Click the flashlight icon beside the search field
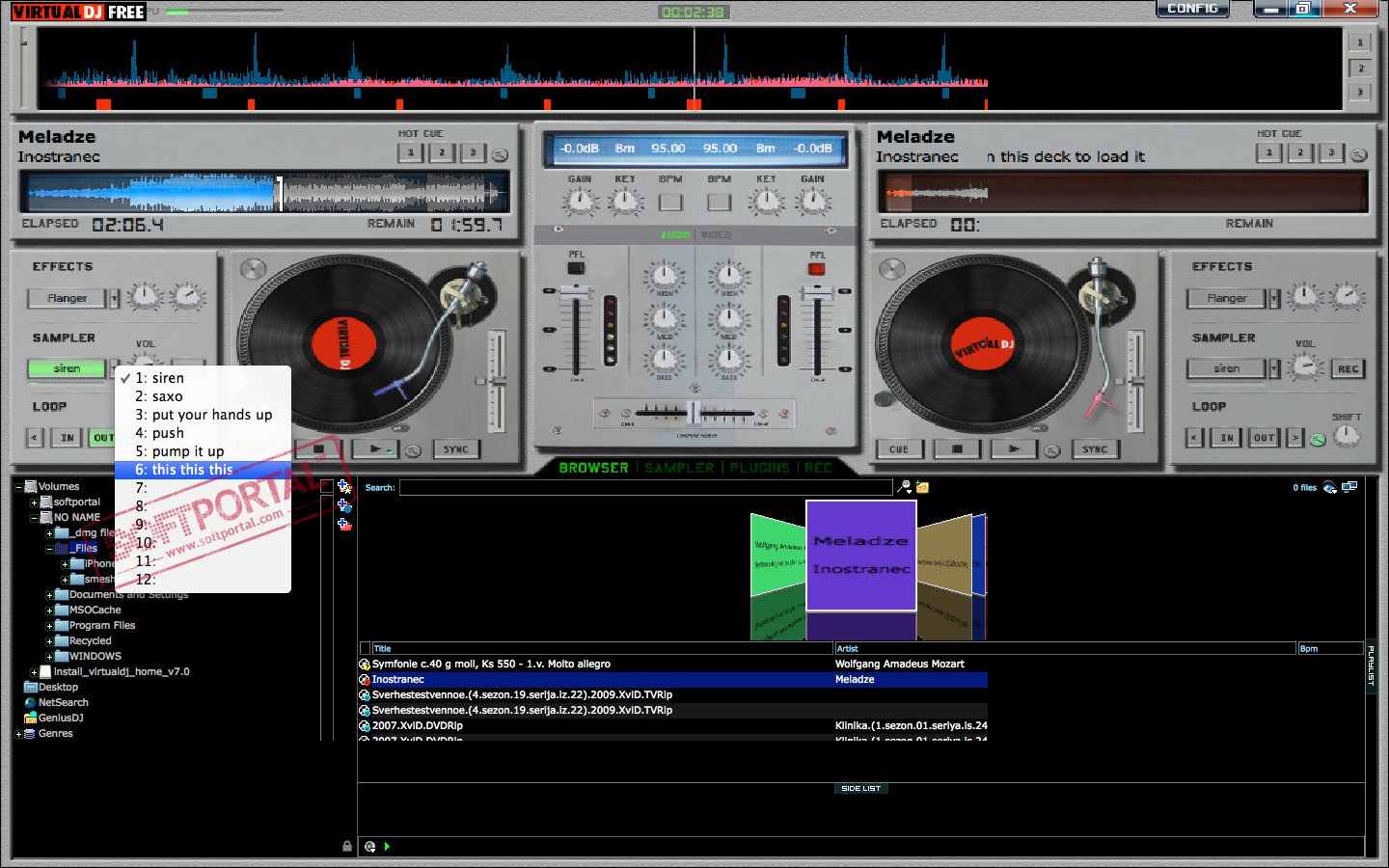The image size is (1389, 868). click(x=904, y=487)
